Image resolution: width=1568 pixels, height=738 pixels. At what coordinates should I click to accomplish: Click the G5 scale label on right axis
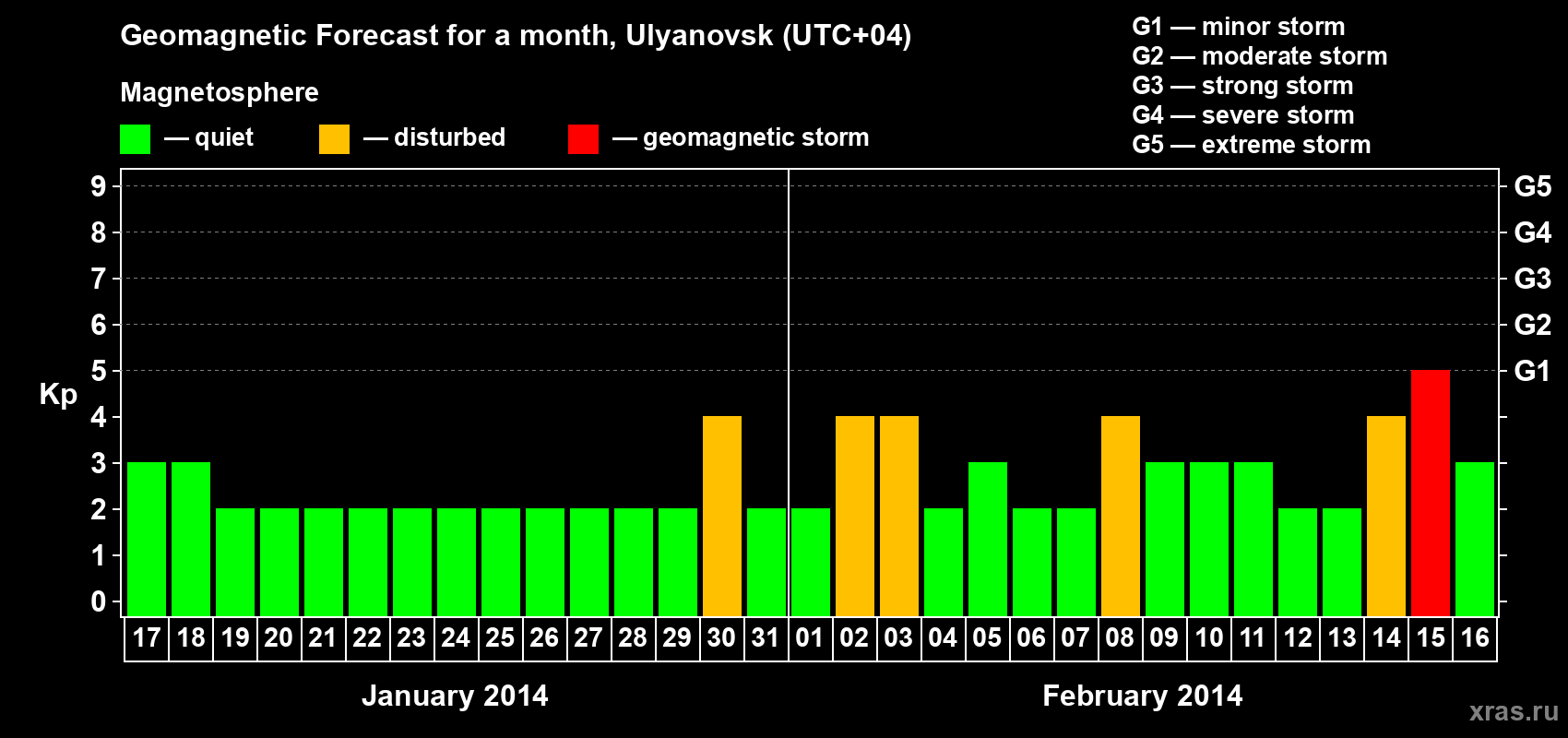[1533, 186]
